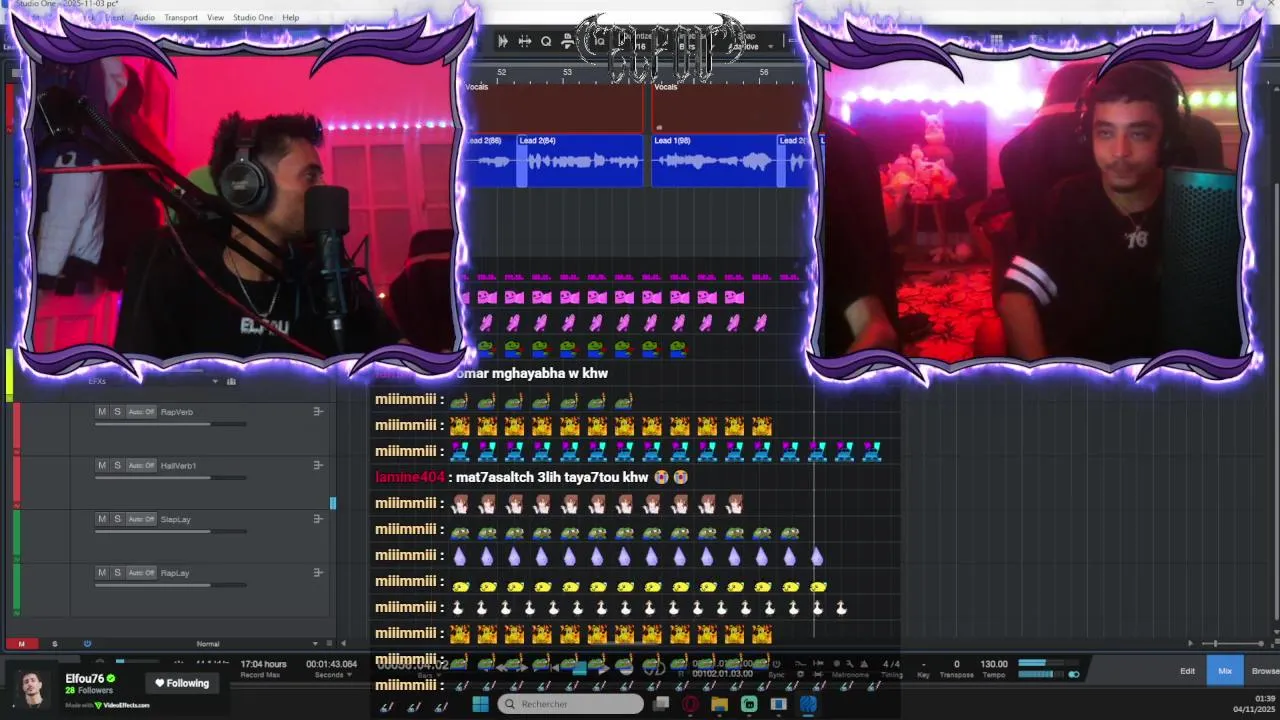This screenshot has height=720, width=1280.
Task: Select the RapVerb track name
Action: click(x=177, y=412)
